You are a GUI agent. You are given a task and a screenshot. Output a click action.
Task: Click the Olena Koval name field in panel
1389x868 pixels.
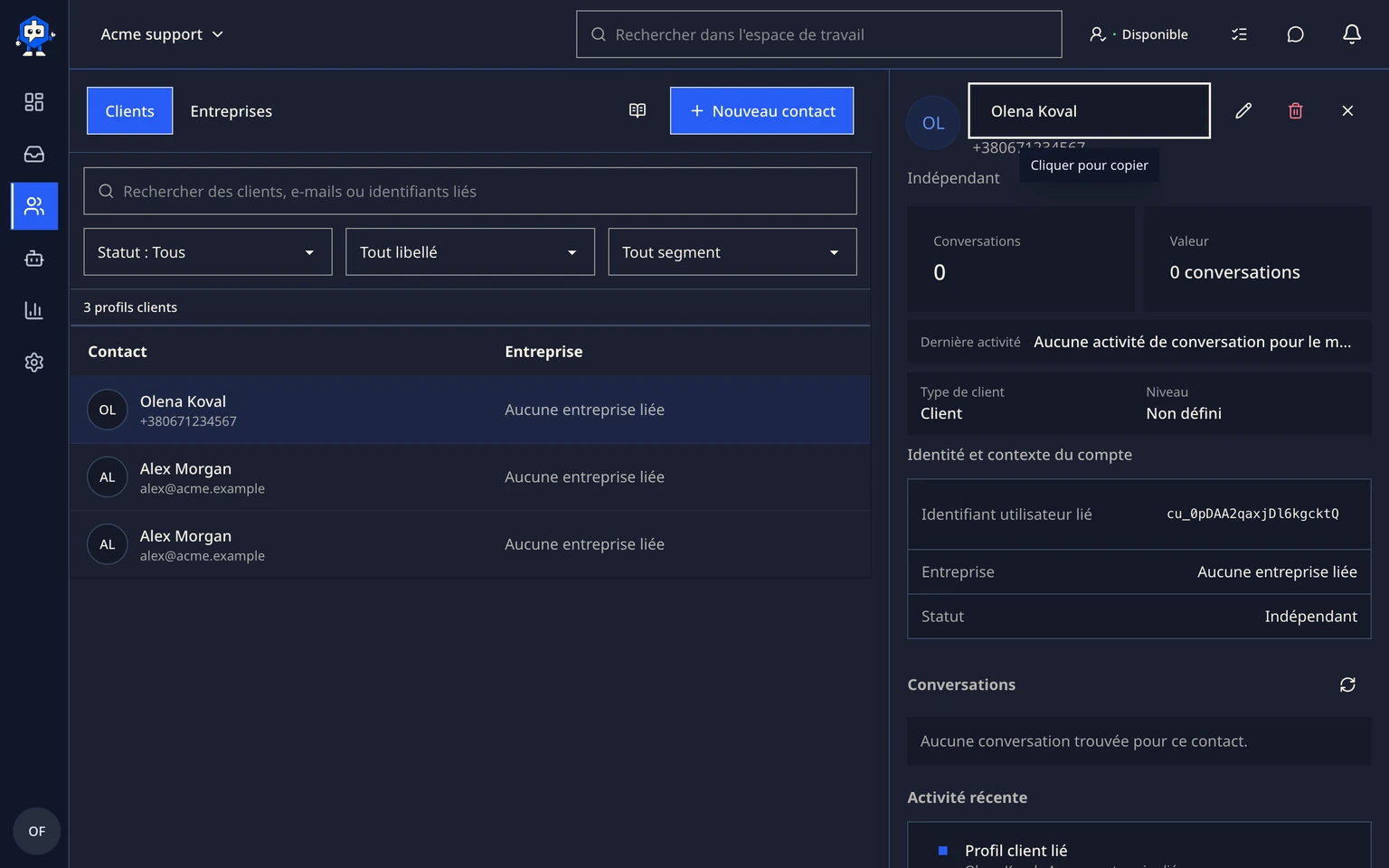(1090, 110)
